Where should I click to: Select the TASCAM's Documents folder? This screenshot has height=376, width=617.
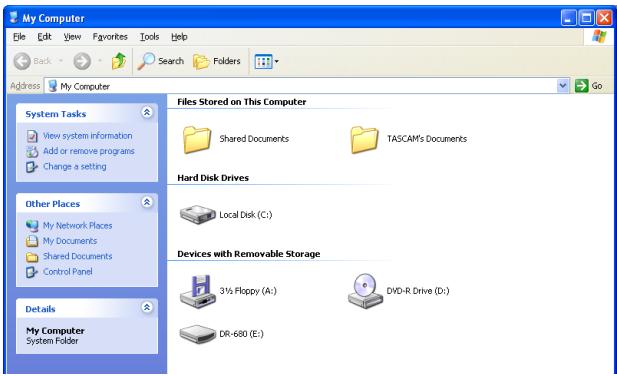[408, 139]
